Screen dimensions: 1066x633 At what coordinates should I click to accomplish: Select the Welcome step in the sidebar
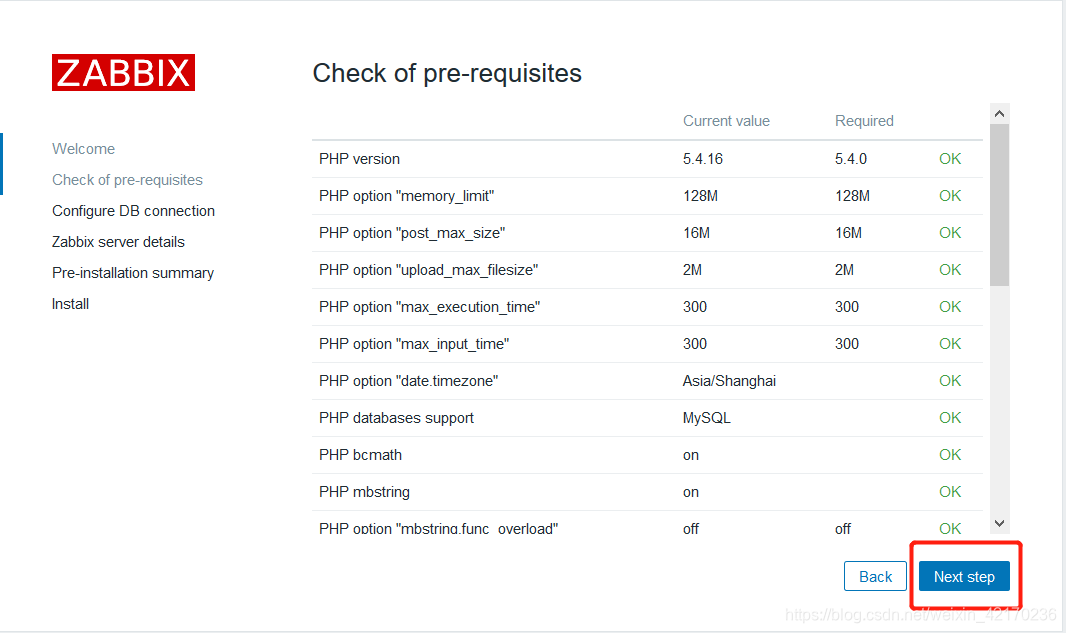pyautogui.click(x=83, y=149)
